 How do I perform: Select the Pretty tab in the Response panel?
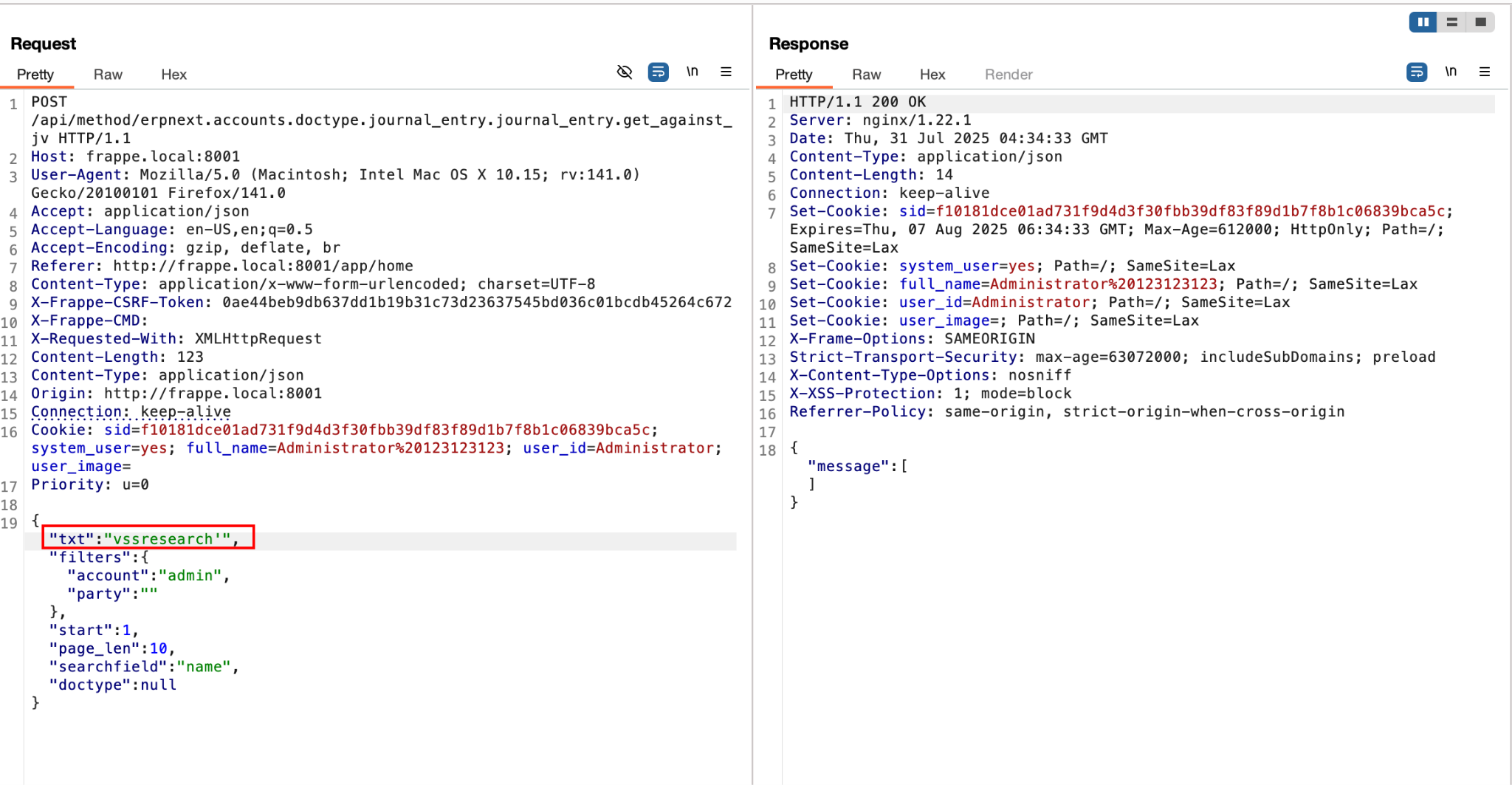(794, 74)
